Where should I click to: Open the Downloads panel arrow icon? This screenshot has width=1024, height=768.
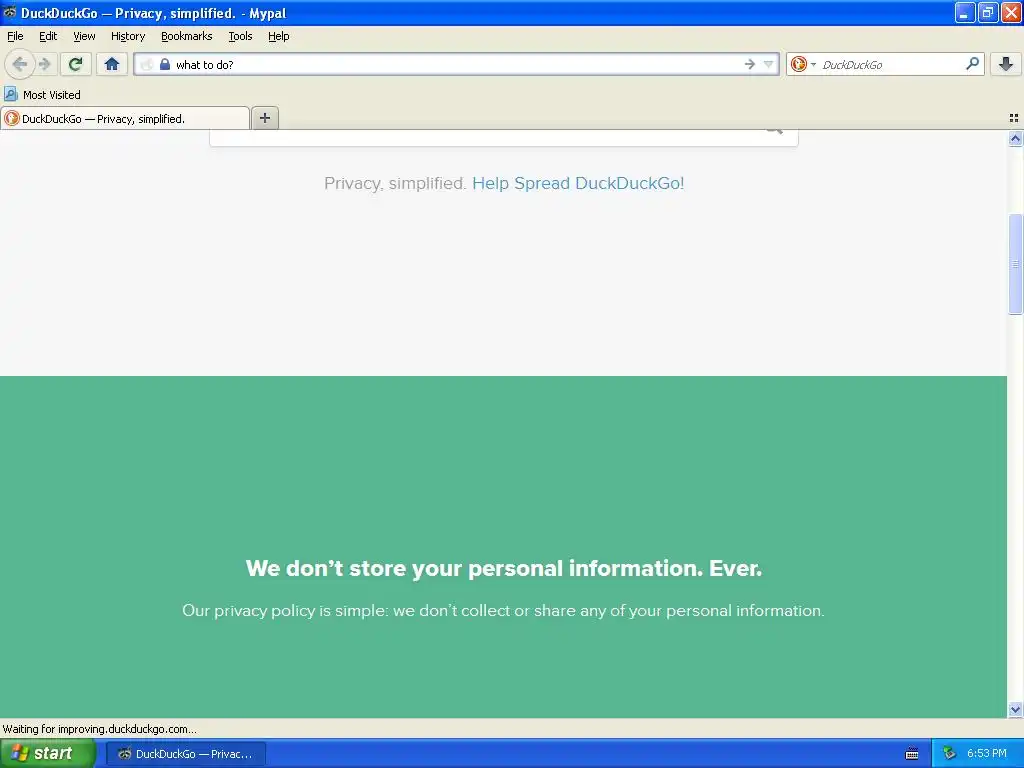[1006, 64]
